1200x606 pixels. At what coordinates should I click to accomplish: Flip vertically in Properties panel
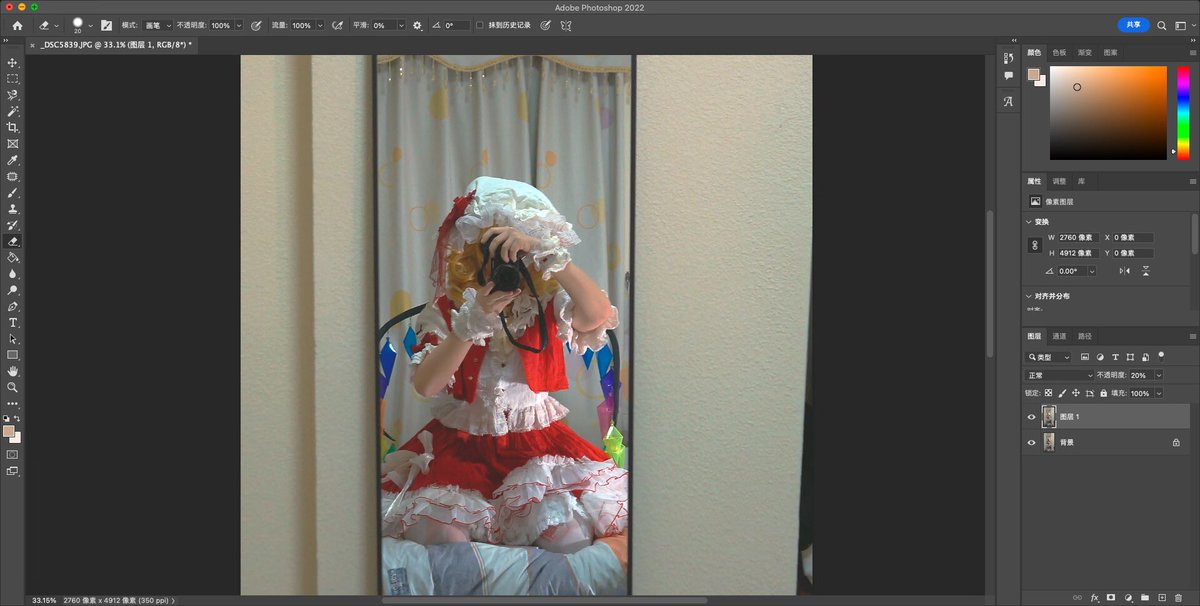pos(1146,271)
